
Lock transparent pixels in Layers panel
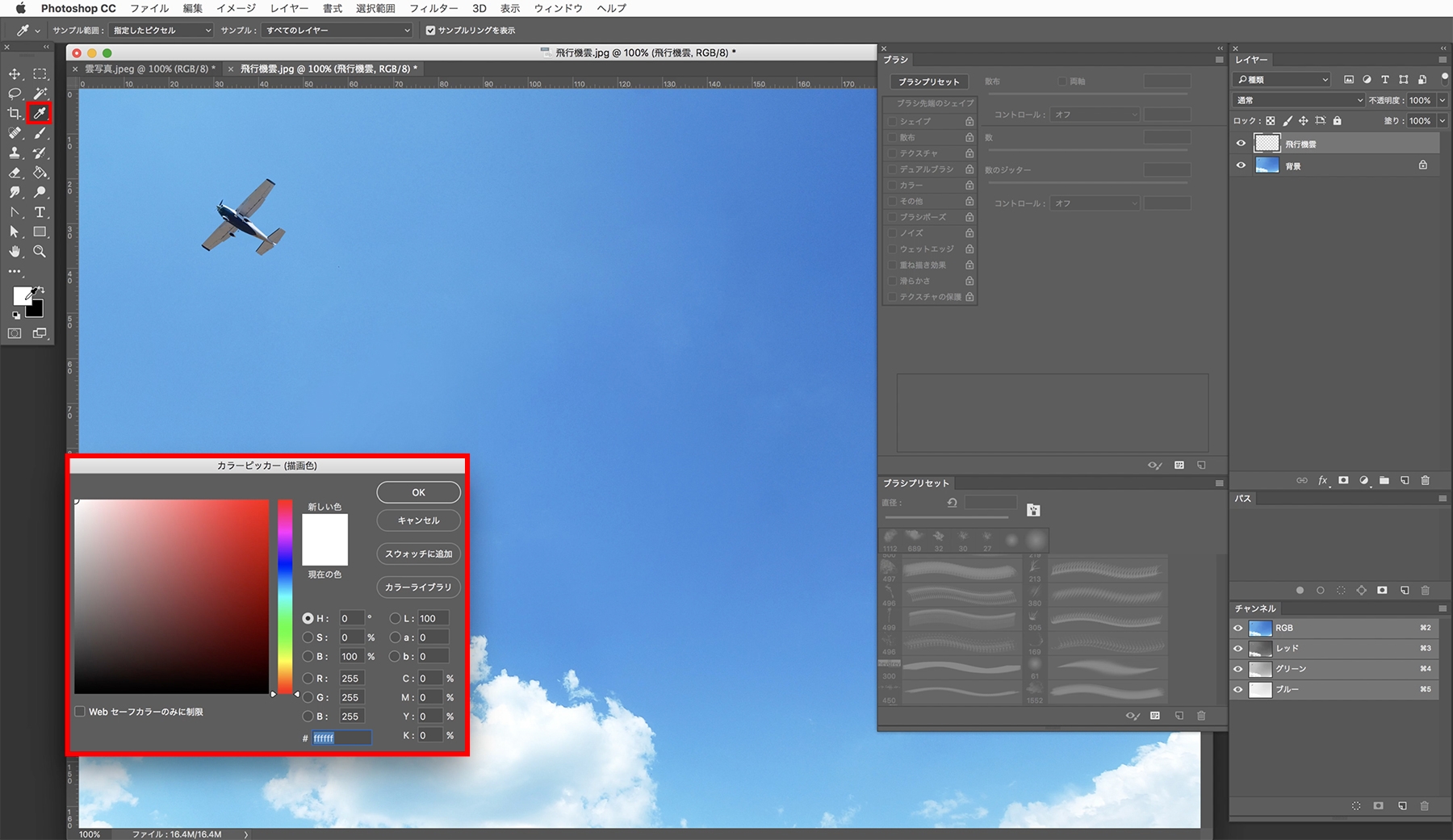click(x=1270, y=121)
